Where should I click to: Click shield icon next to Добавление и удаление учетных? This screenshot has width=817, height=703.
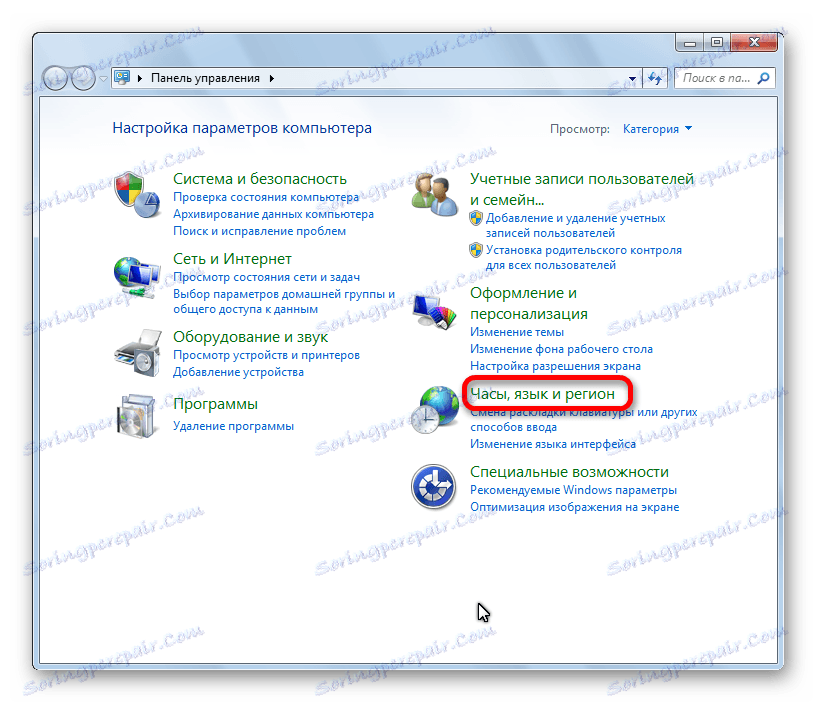476,218
